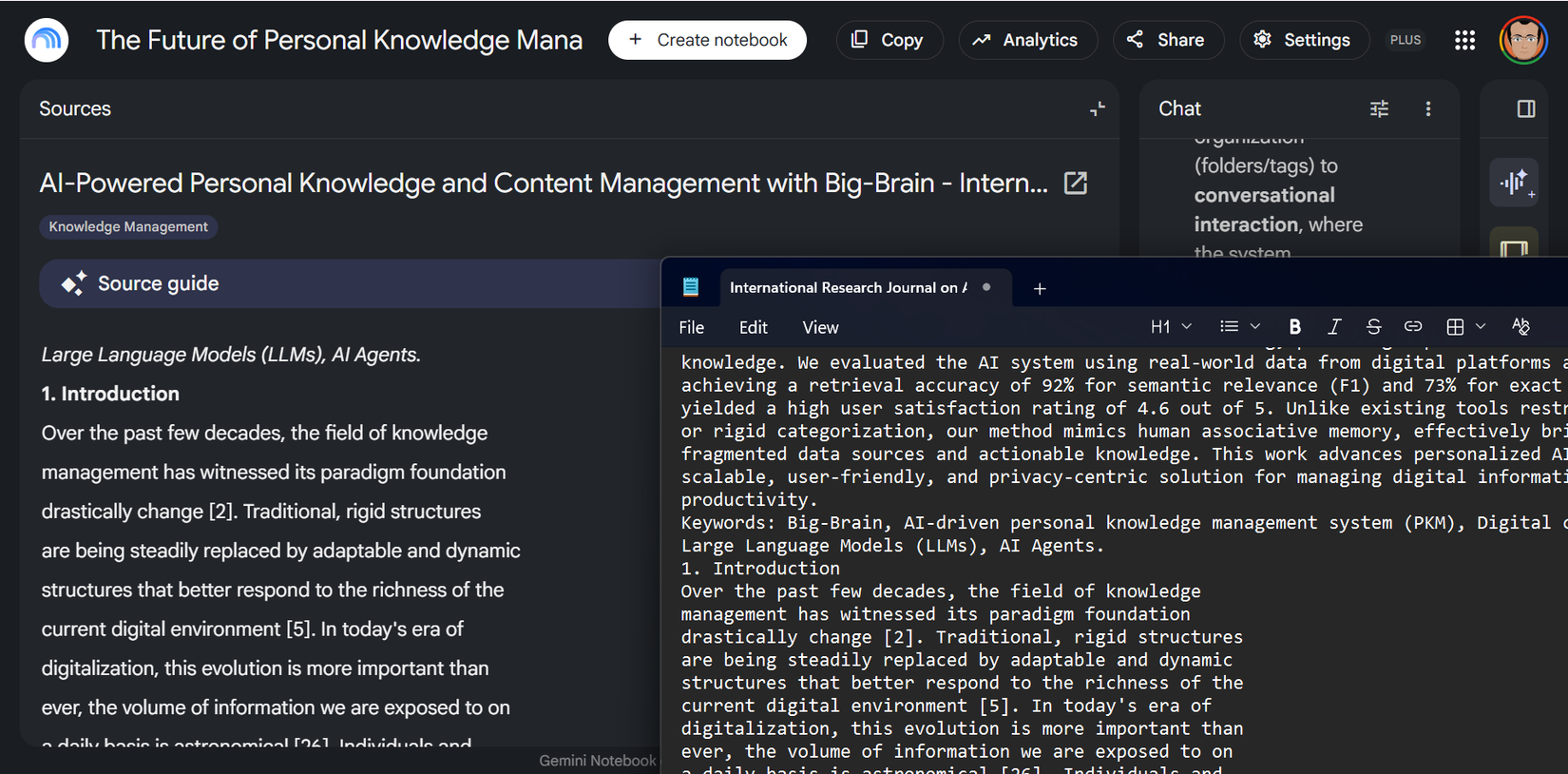Open the list style dropdown
1568x774 pixels.
(1240, 327)
